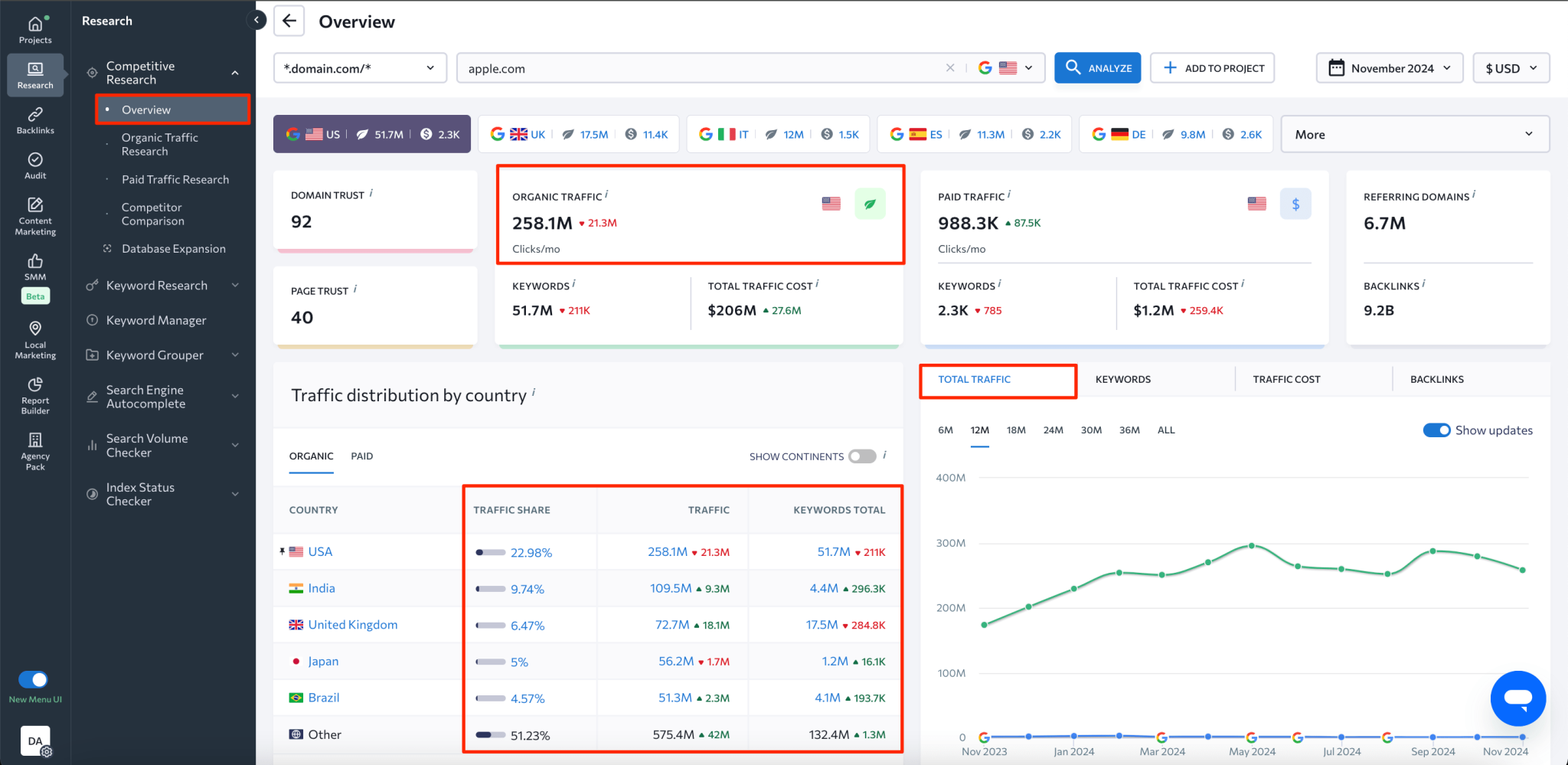Clear the apple.com search field

coord(950,68)
